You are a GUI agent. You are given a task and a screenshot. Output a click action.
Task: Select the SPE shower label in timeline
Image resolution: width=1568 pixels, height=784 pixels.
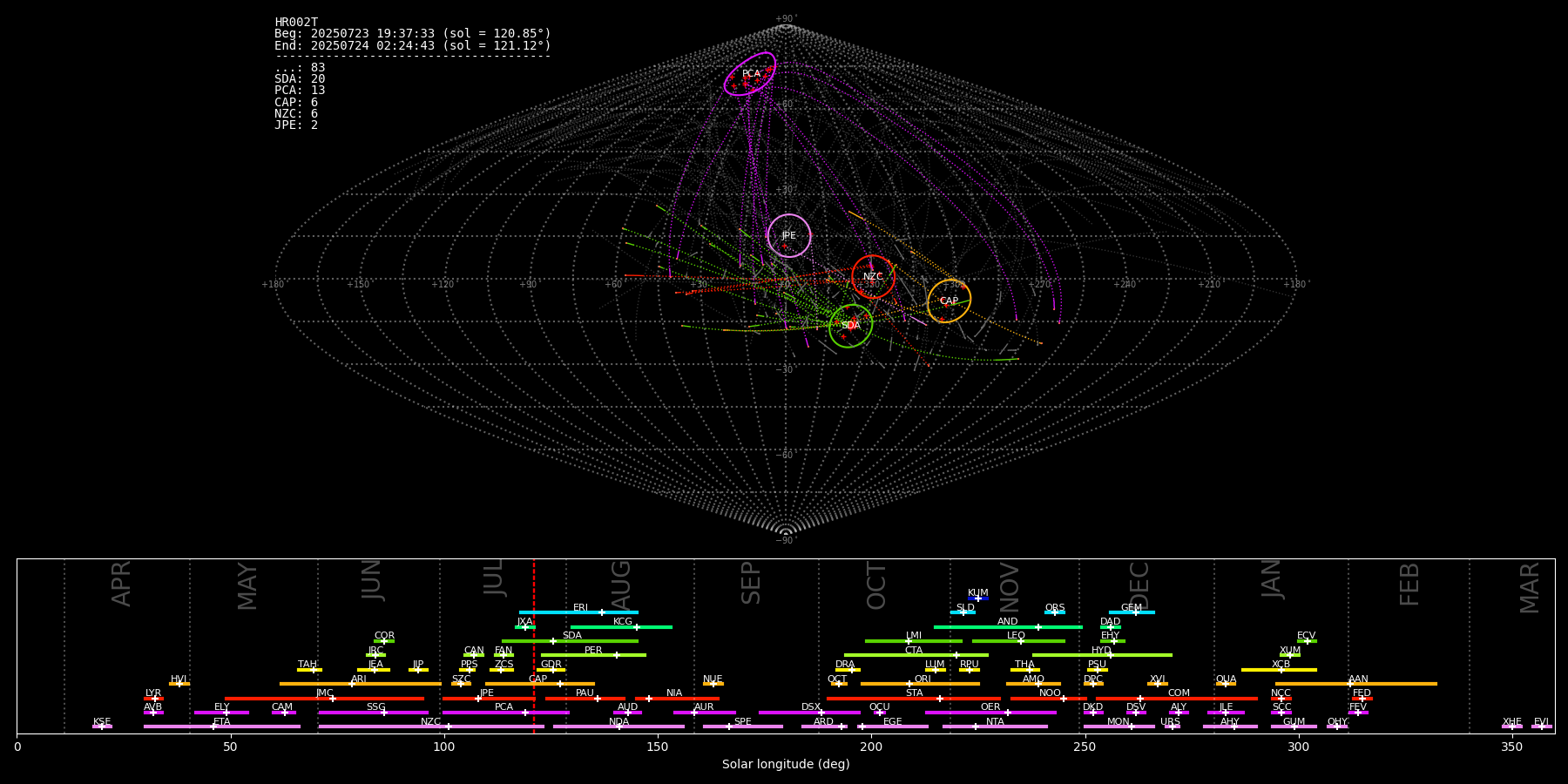(x=743, y=722)
